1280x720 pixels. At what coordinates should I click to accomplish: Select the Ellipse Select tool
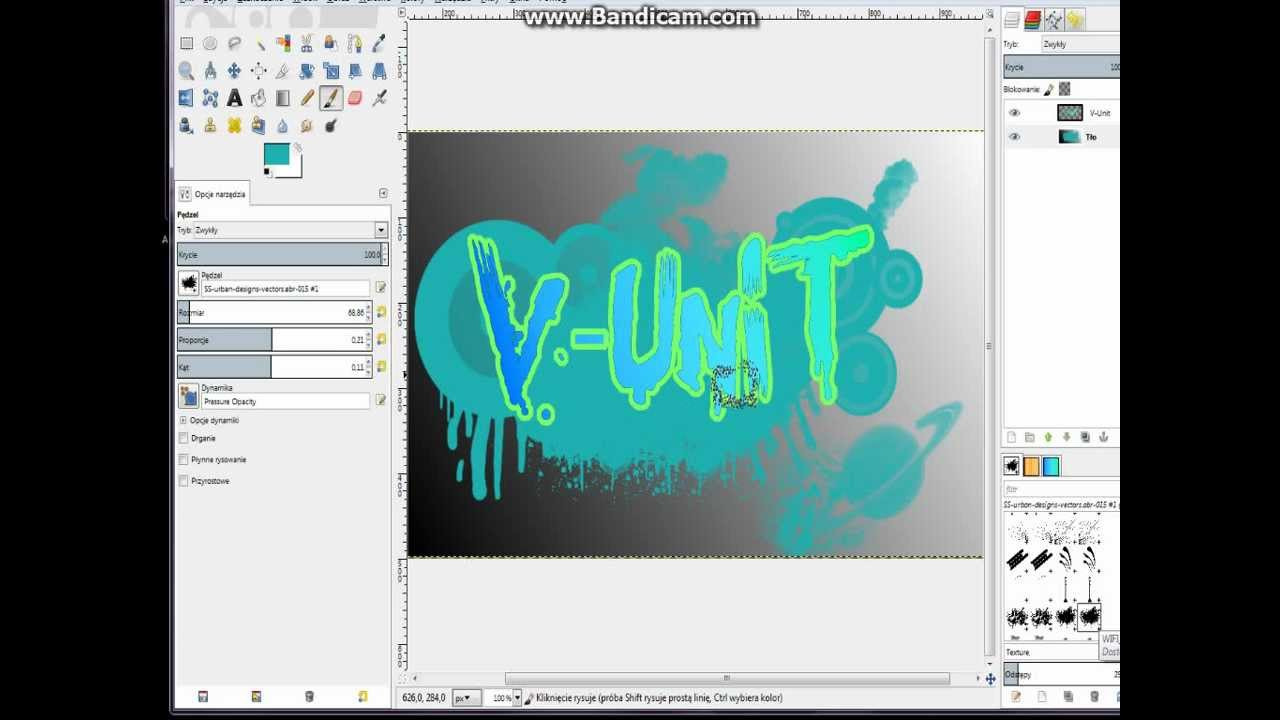pos(210,43)
